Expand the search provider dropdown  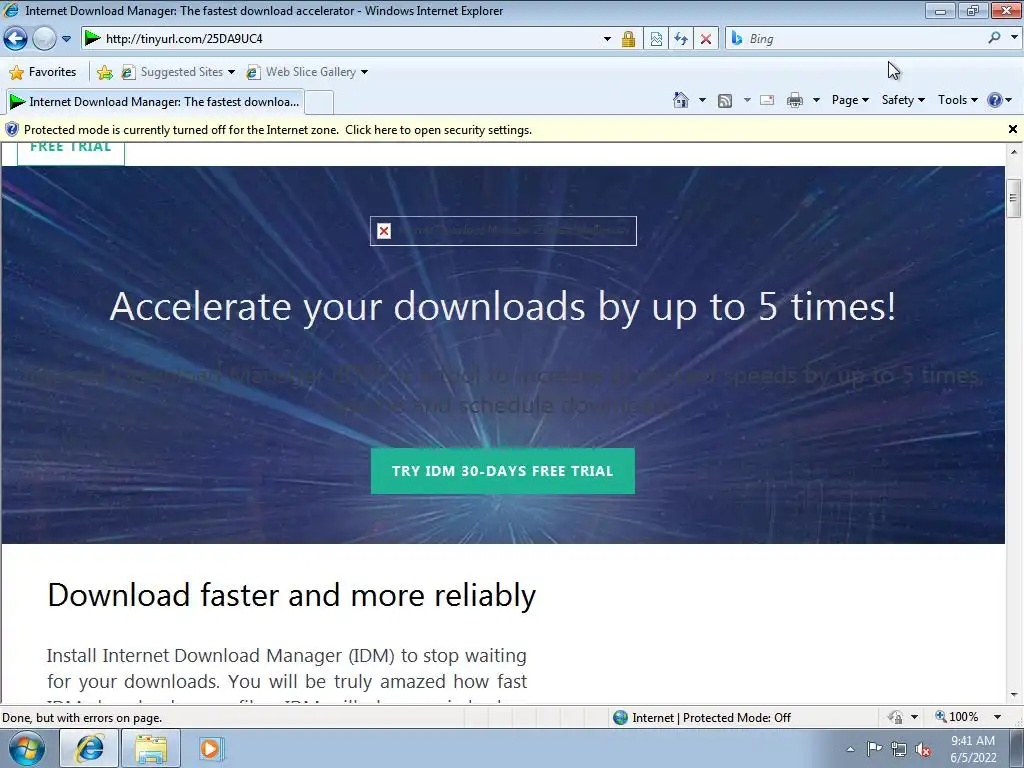1014,38
